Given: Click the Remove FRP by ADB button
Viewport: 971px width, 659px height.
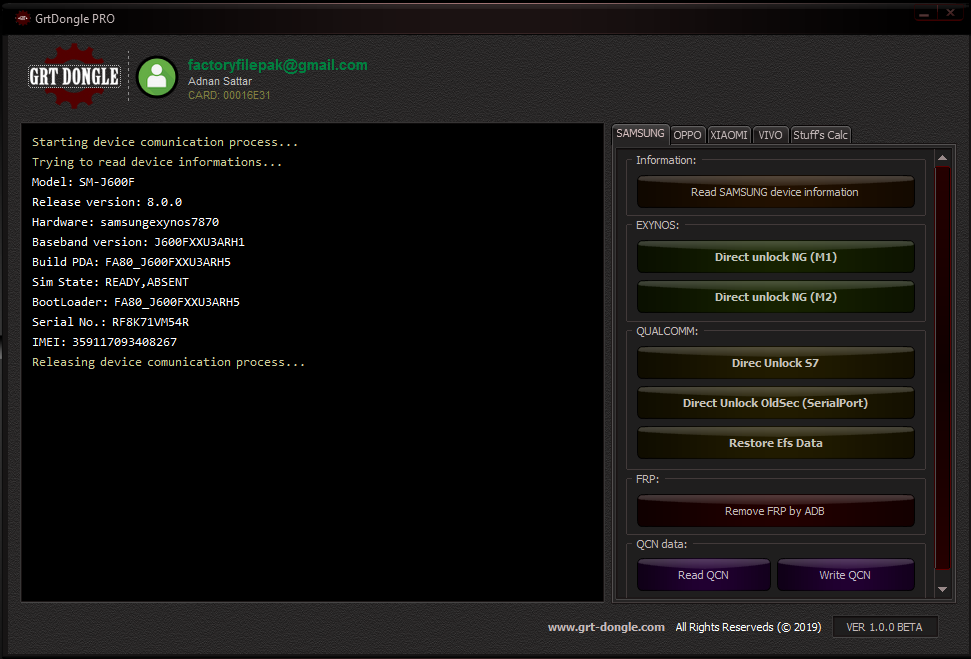Looking at the screenshot, I should tap(775, 511).
